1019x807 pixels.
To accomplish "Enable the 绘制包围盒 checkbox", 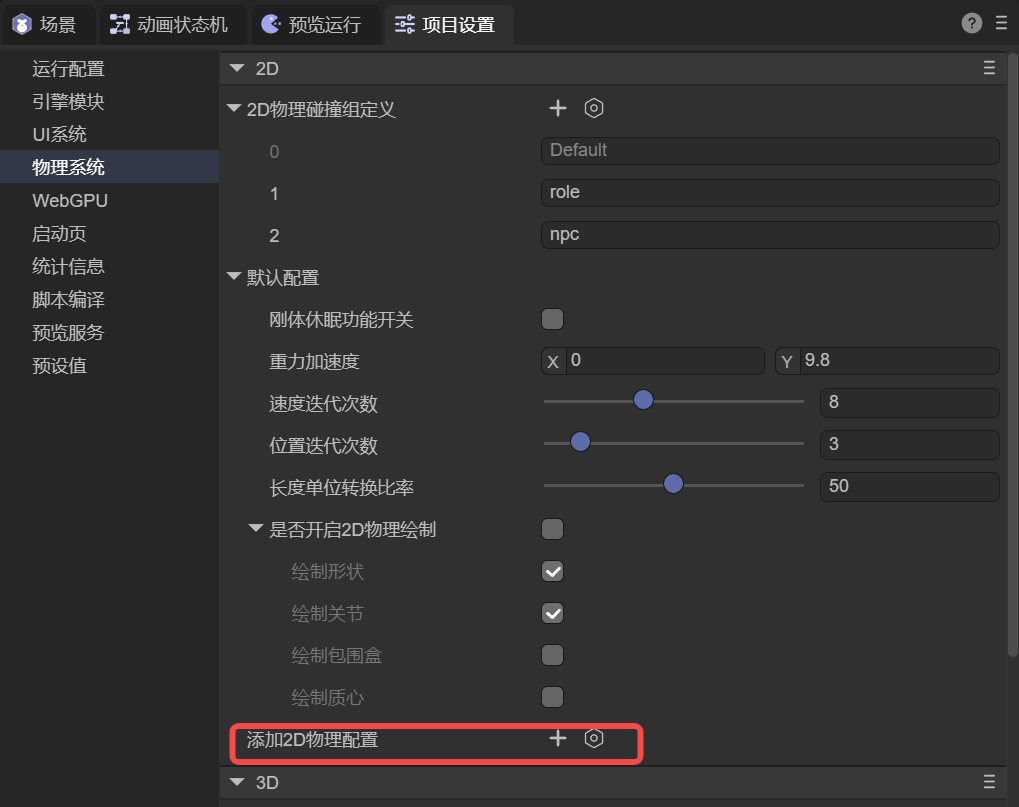I will pos(552,655).
